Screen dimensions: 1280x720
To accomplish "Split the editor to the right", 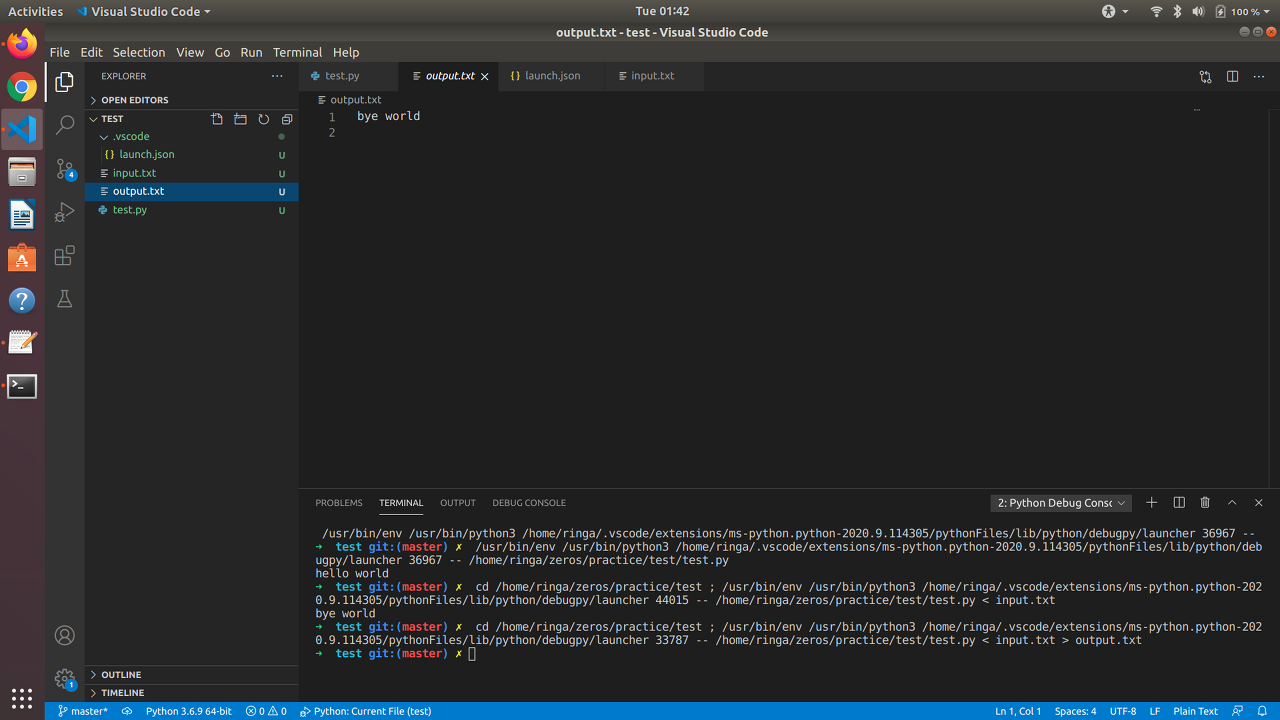I will point(1232,76).
